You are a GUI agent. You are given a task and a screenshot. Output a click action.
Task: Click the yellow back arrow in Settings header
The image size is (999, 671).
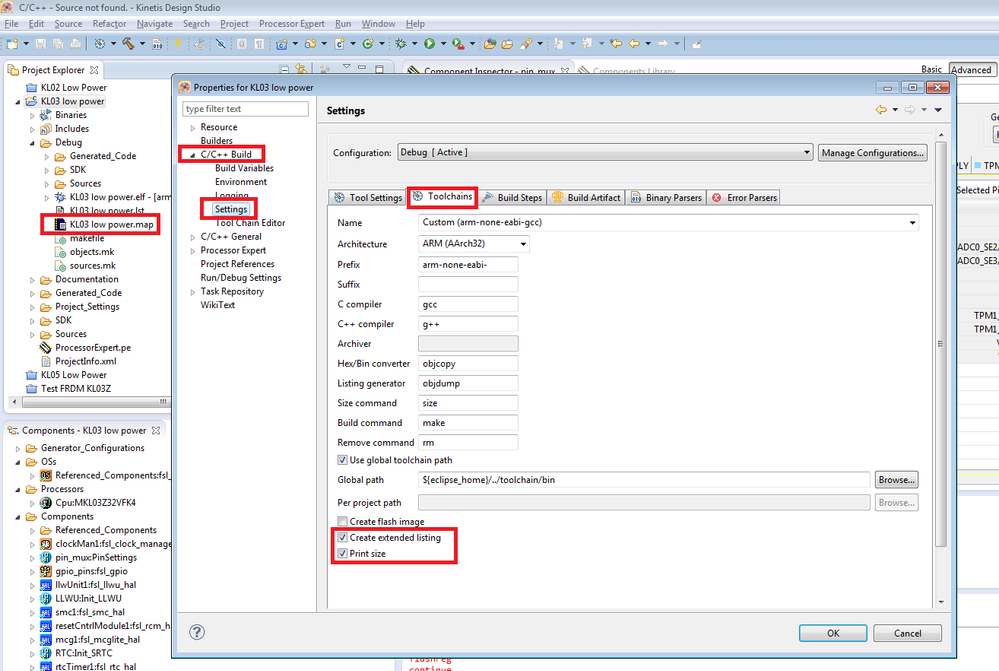point(881,110)
